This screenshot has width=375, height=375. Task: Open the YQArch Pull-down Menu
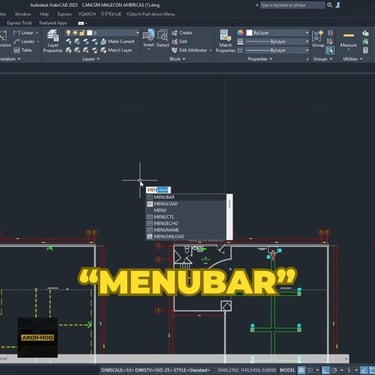(x=151, y=14)
